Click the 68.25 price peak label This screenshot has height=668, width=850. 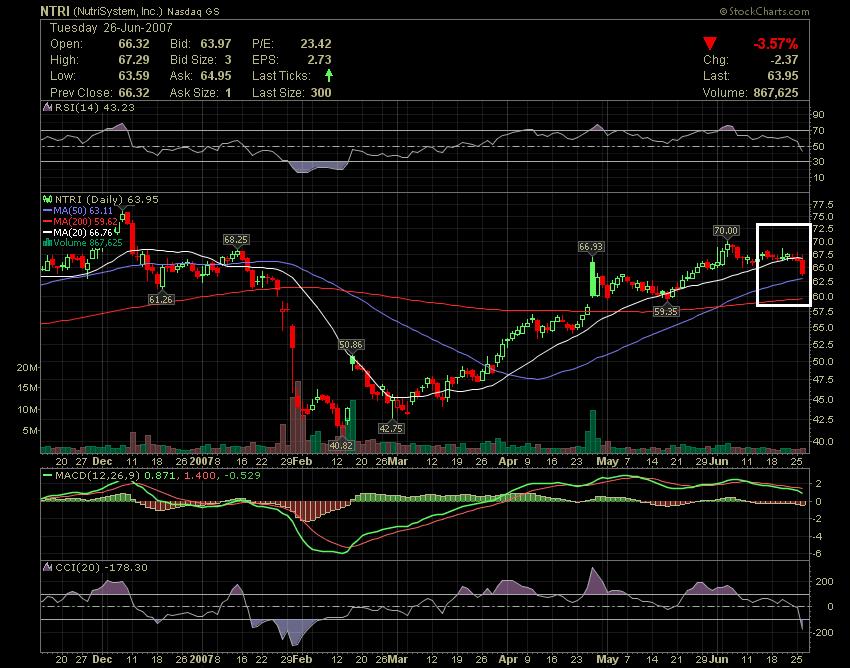coord(235,239)
